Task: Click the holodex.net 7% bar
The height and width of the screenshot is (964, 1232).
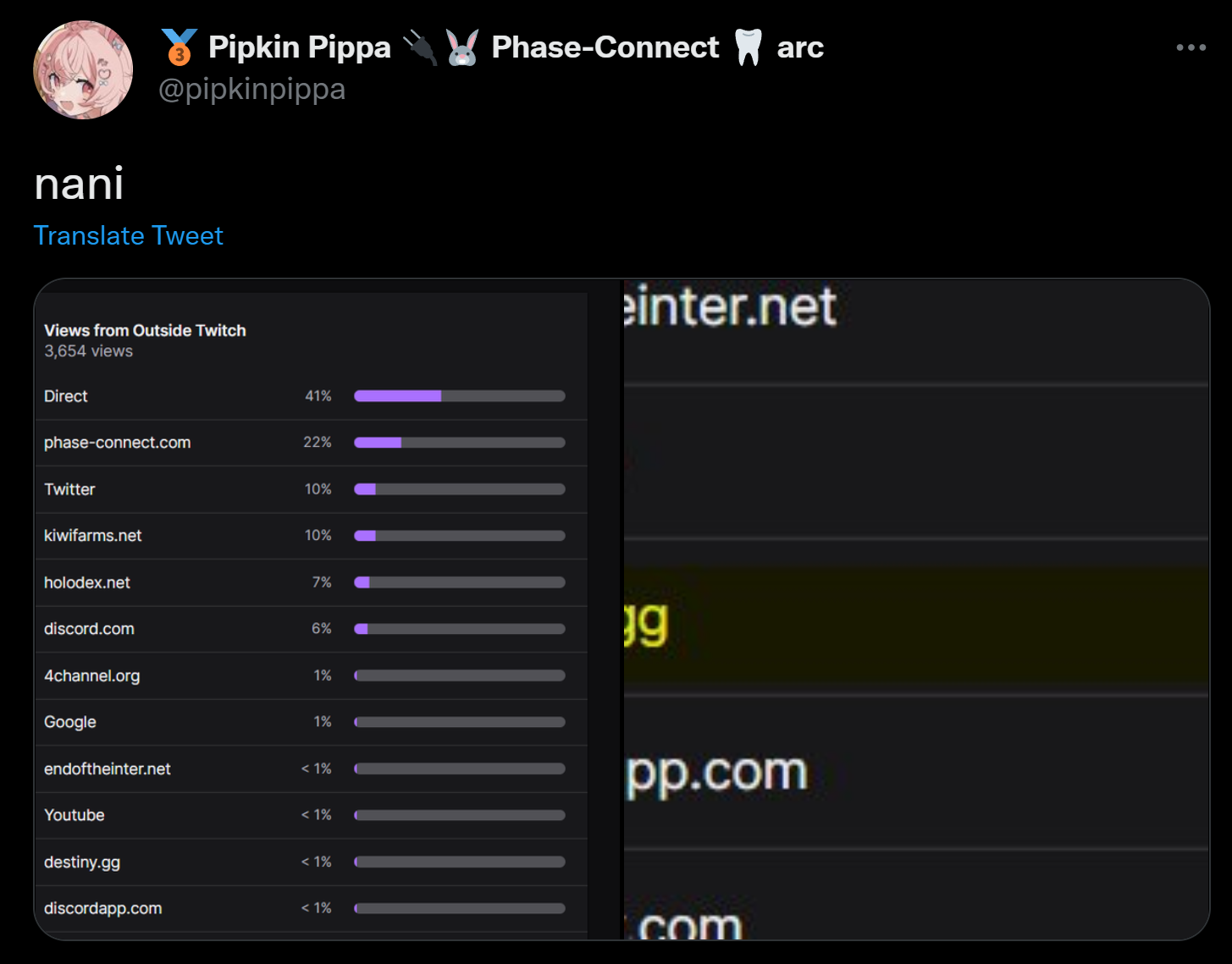Action: click(x=459, y=582)
